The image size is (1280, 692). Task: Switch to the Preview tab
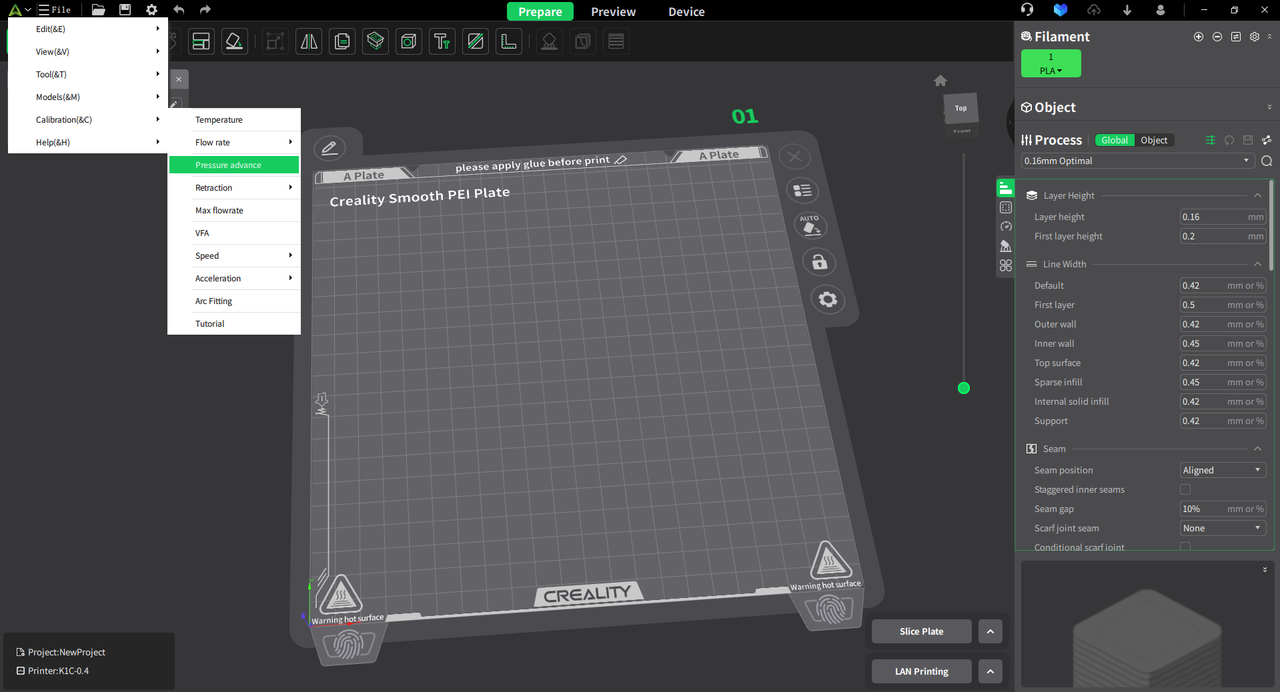613,12
